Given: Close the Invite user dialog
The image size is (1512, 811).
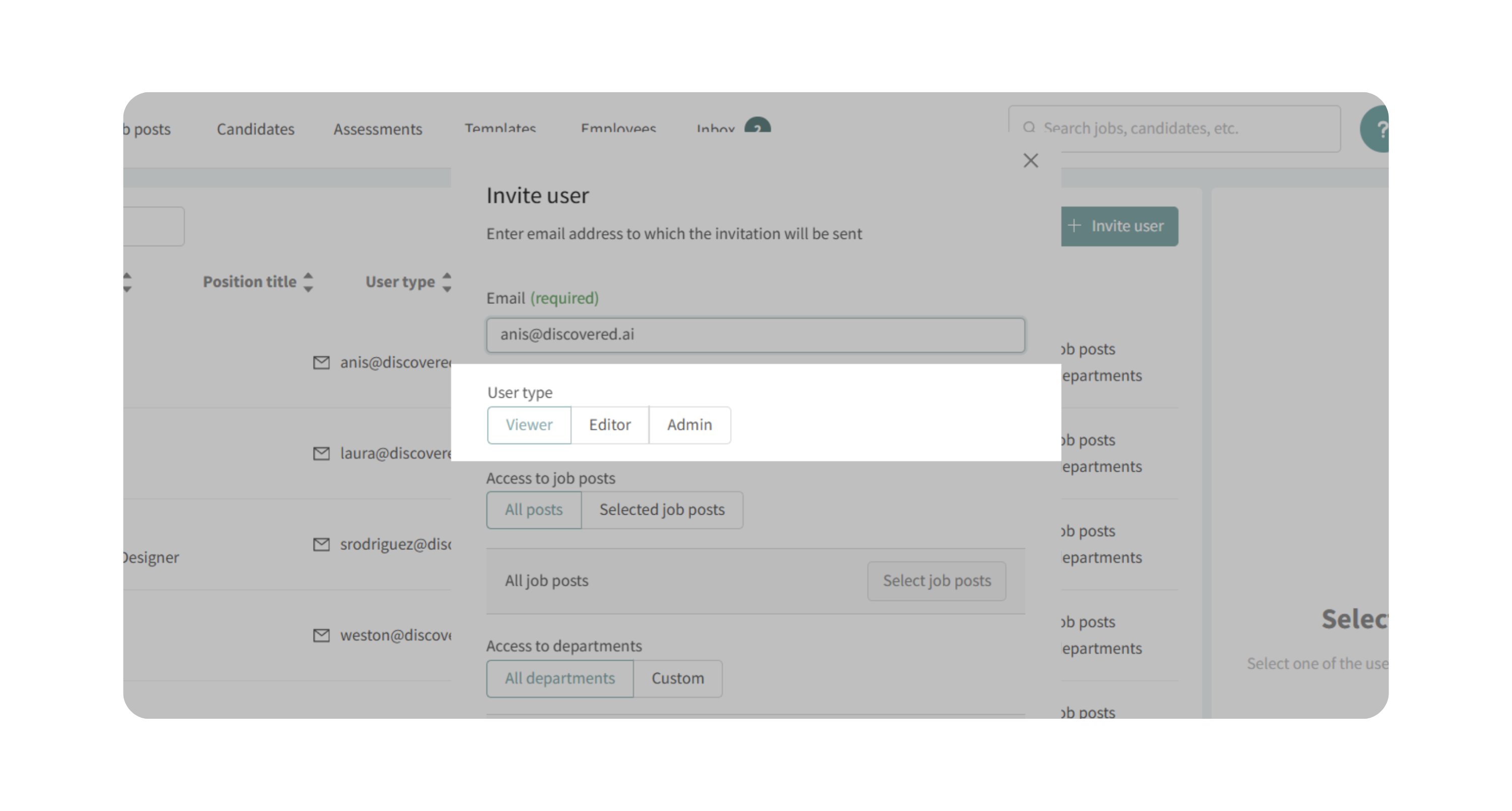Looking at the screenshot, I should click(1031, 160).
